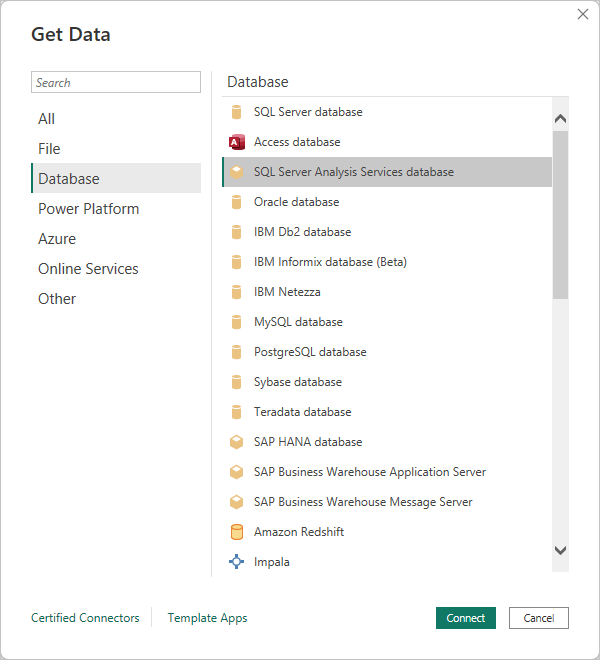Select SAP Business Warehouse Message Server
600x660 pixels.
coord(387,502)
